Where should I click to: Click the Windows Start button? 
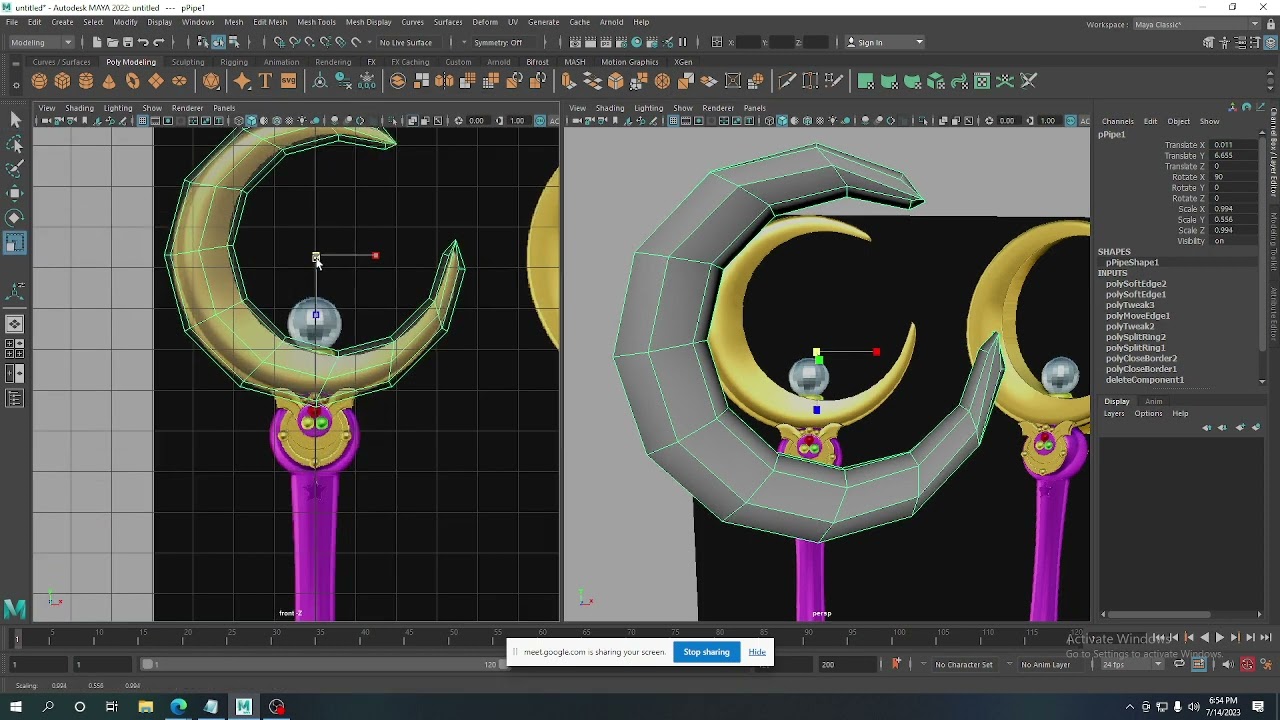click(15, 707)
